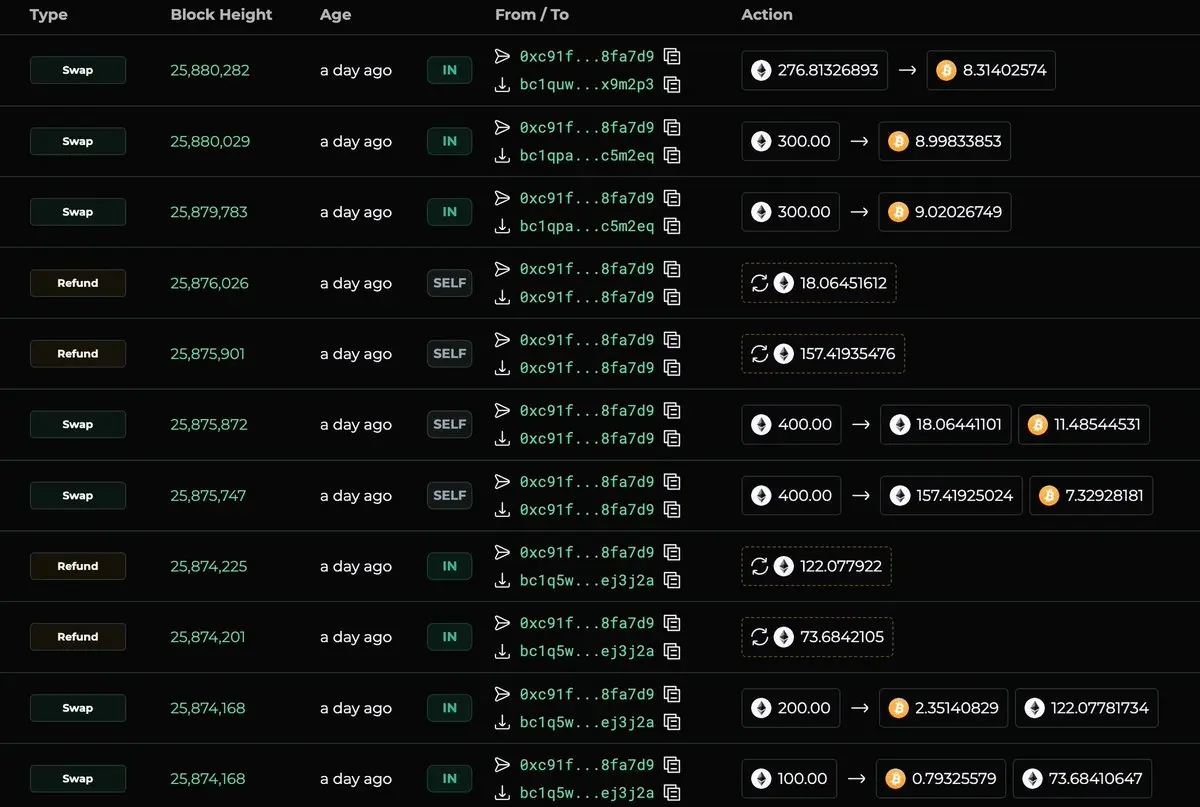The height and width of the screenshot is (807, 1200).
Task: Click the Action column header
Action: (767, 15)
